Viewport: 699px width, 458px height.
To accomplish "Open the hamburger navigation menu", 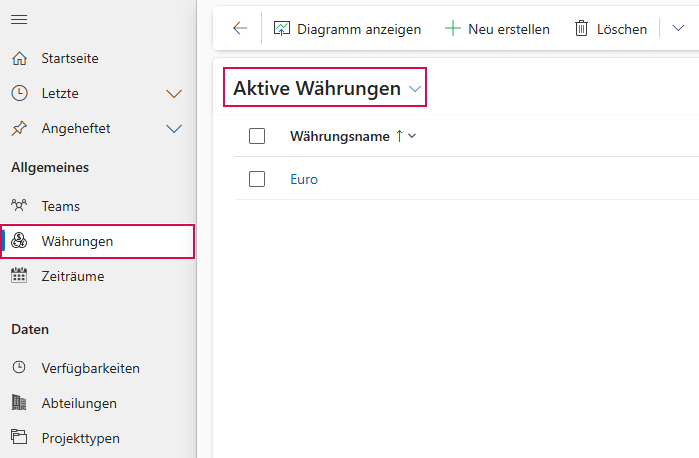I will (x=19, y=20).
